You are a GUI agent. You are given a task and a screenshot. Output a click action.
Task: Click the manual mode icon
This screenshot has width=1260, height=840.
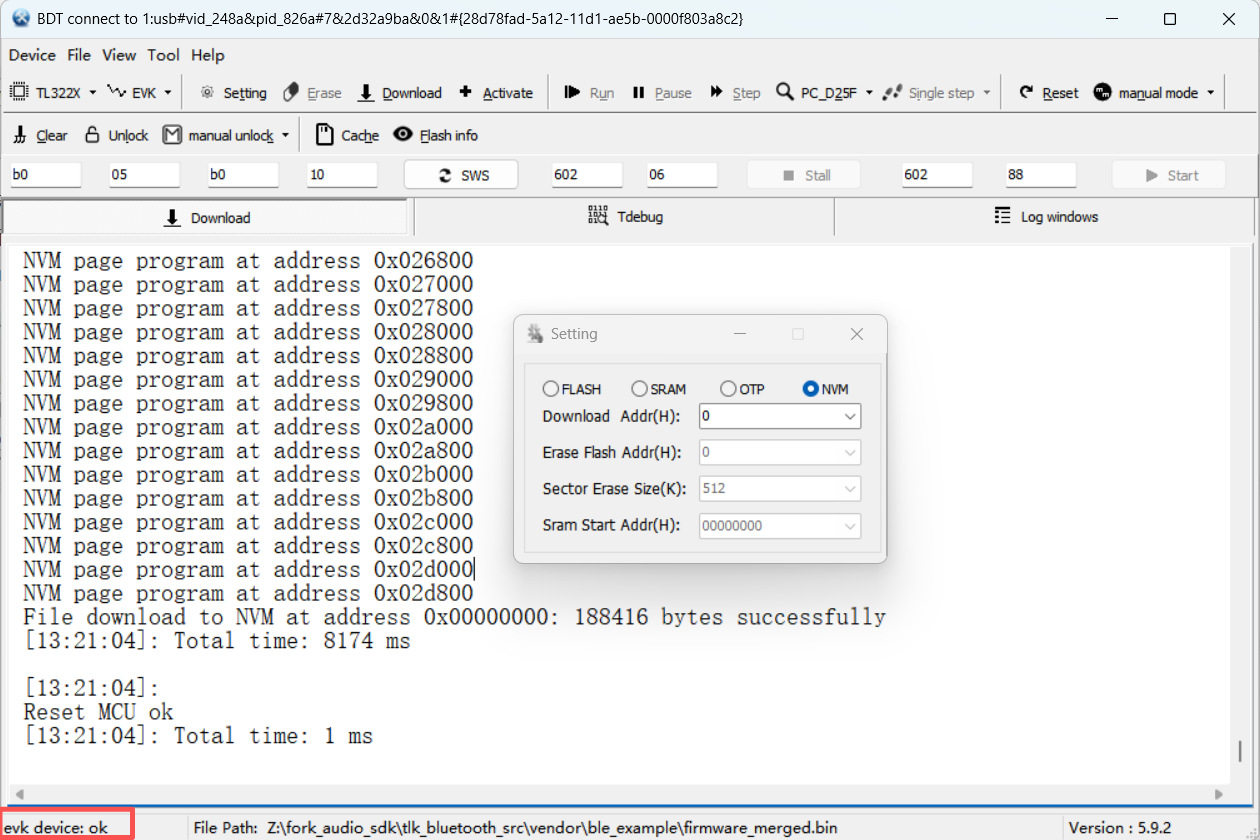click(x=1102, y=92)
